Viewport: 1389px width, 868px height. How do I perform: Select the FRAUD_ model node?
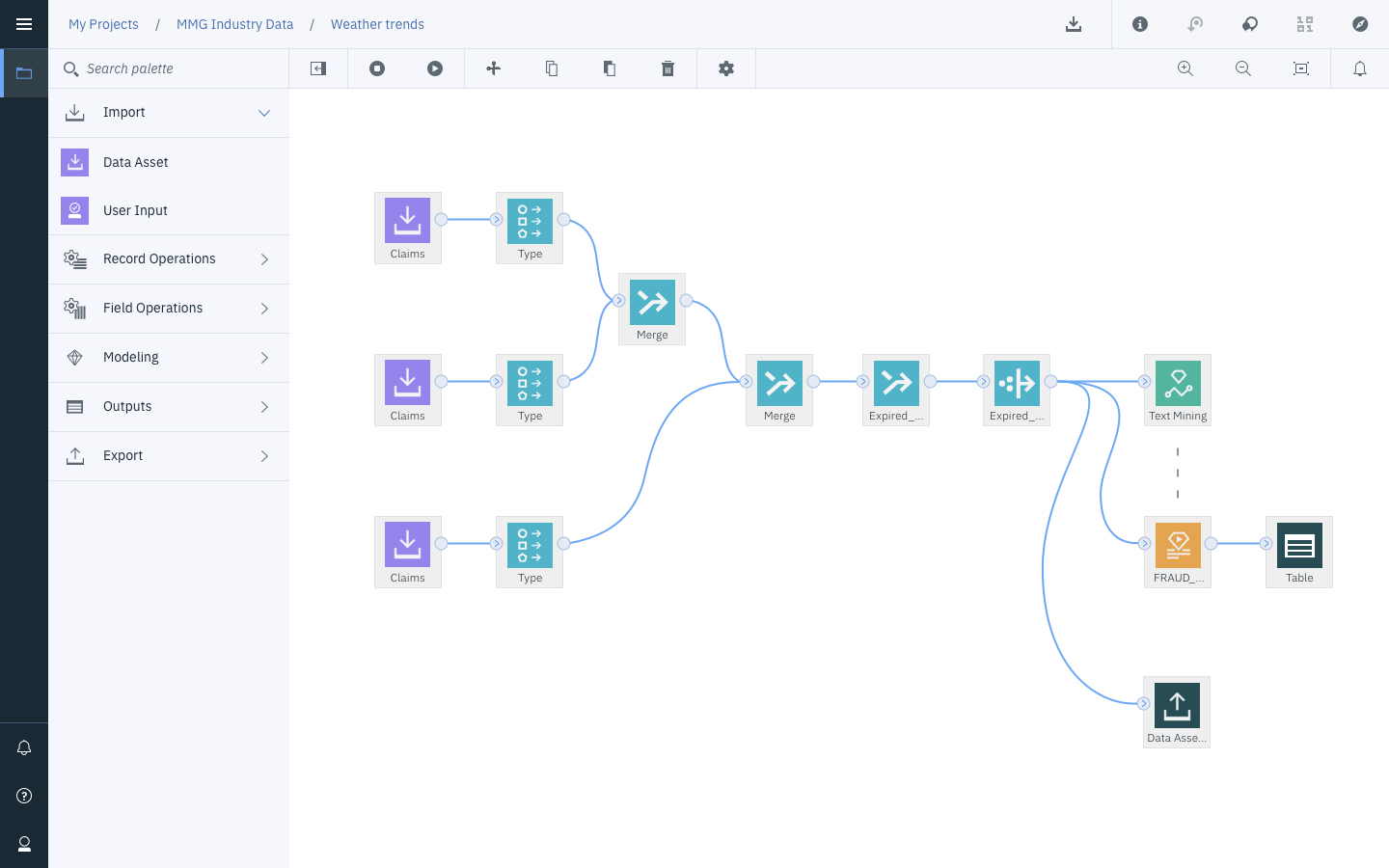(x=1178, y=552)
